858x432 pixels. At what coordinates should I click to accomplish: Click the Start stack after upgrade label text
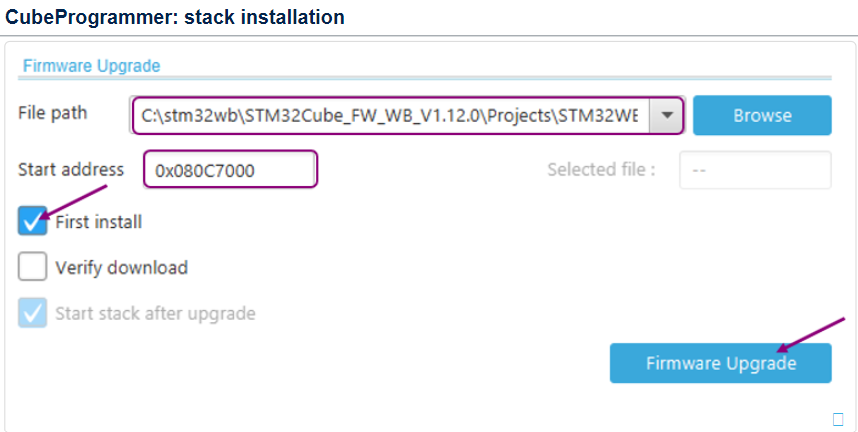(x=155, y=314)
